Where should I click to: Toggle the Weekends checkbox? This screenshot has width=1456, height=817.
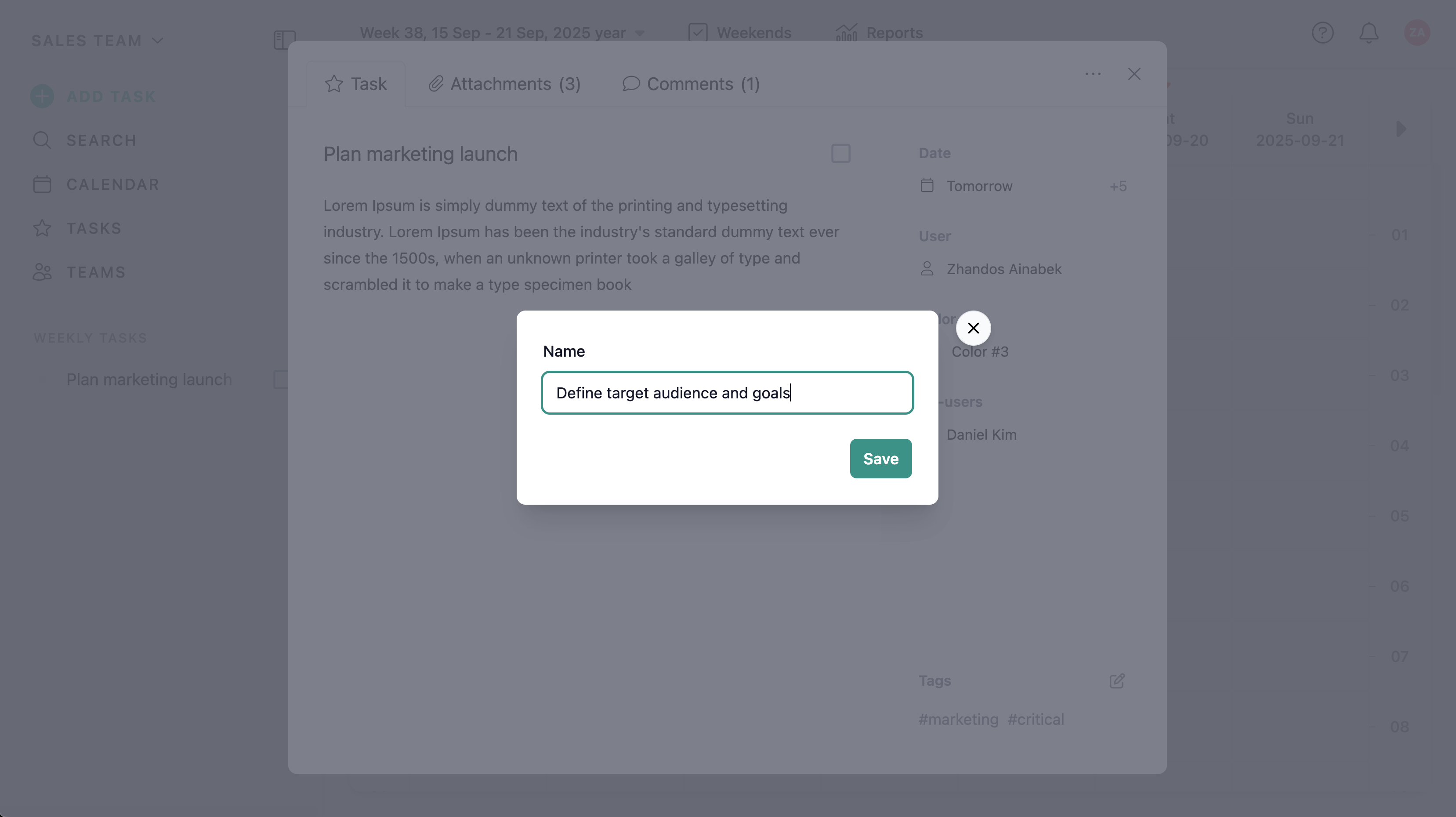(x=698, y=33)
